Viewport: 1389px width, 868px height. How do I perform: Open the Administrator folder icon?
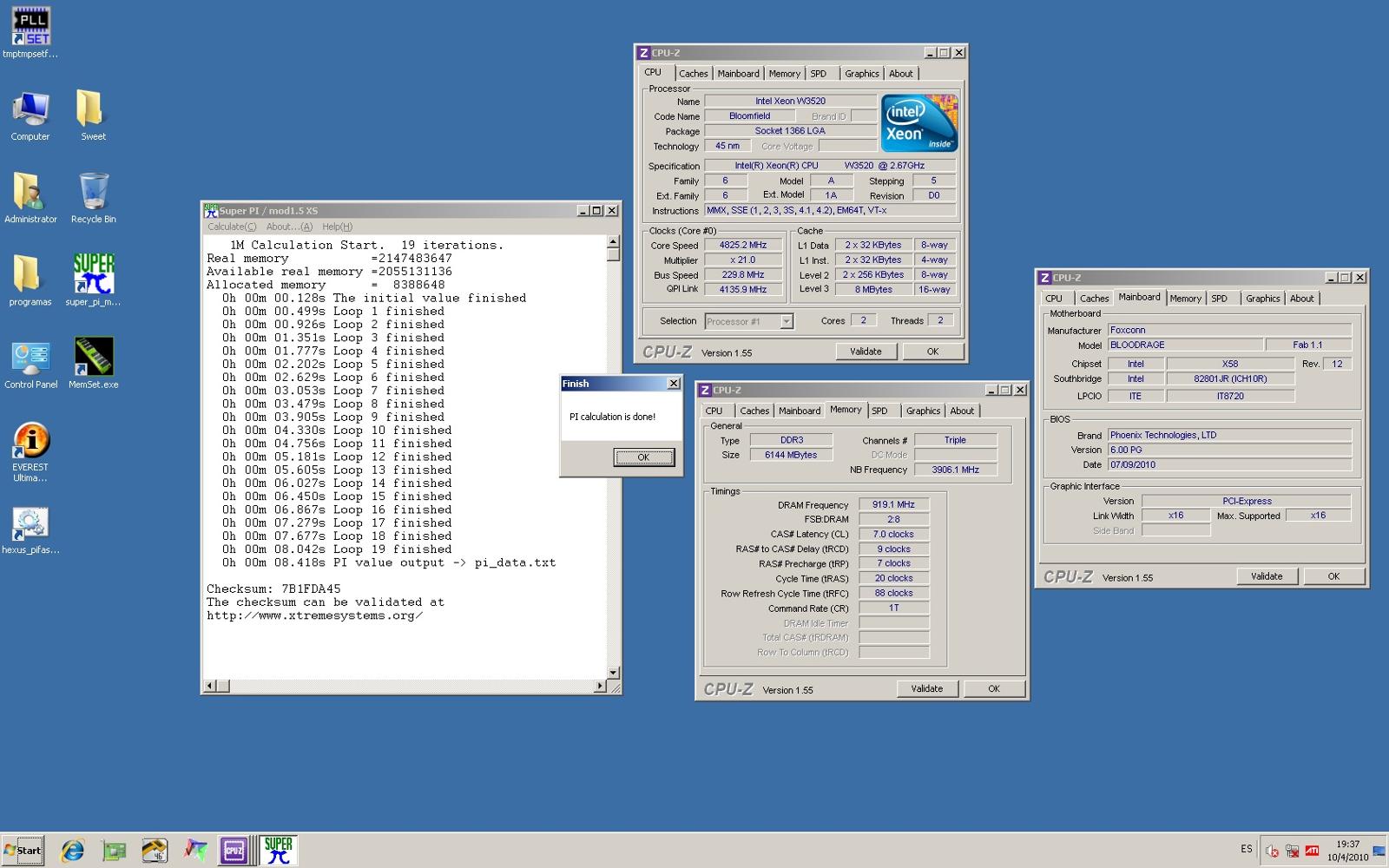click(x=30, y=198)
